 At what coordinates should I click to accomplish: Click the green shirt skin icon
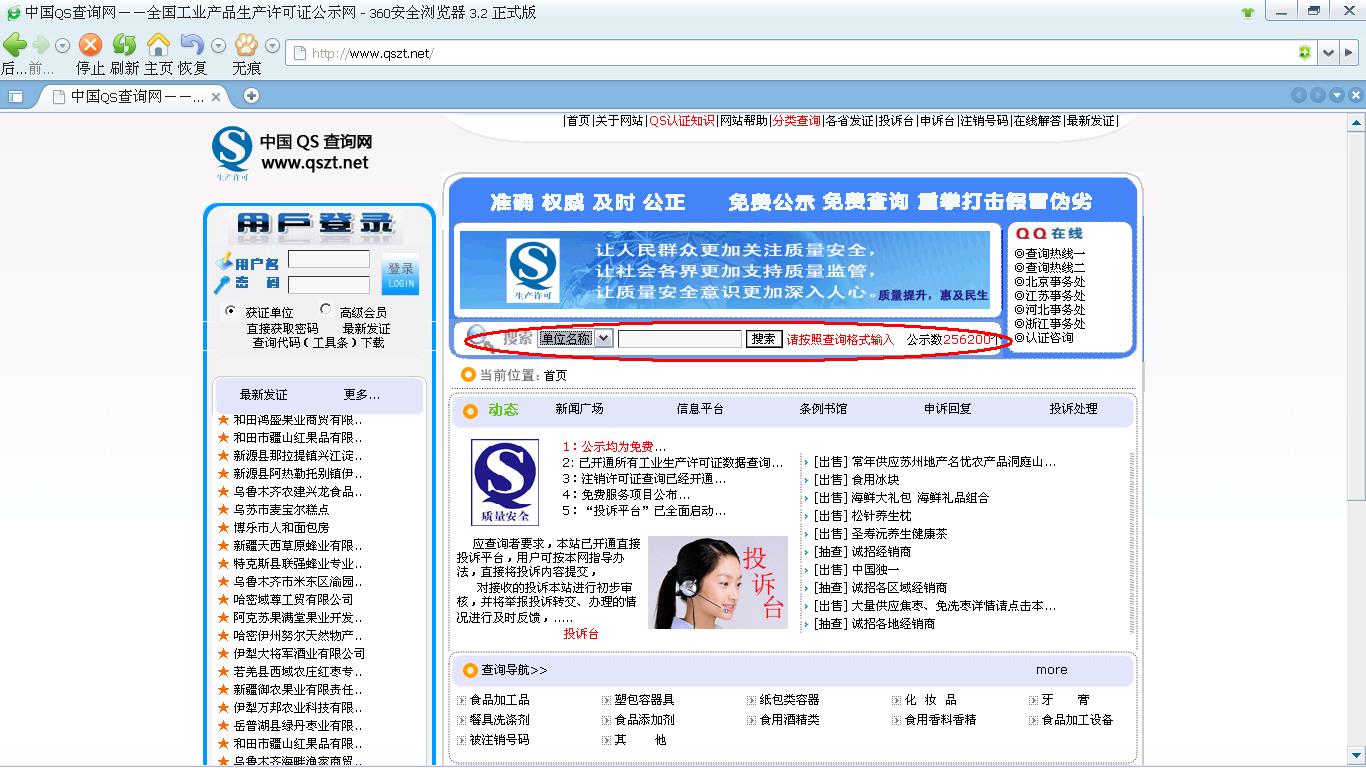[x=1247, y=13]
